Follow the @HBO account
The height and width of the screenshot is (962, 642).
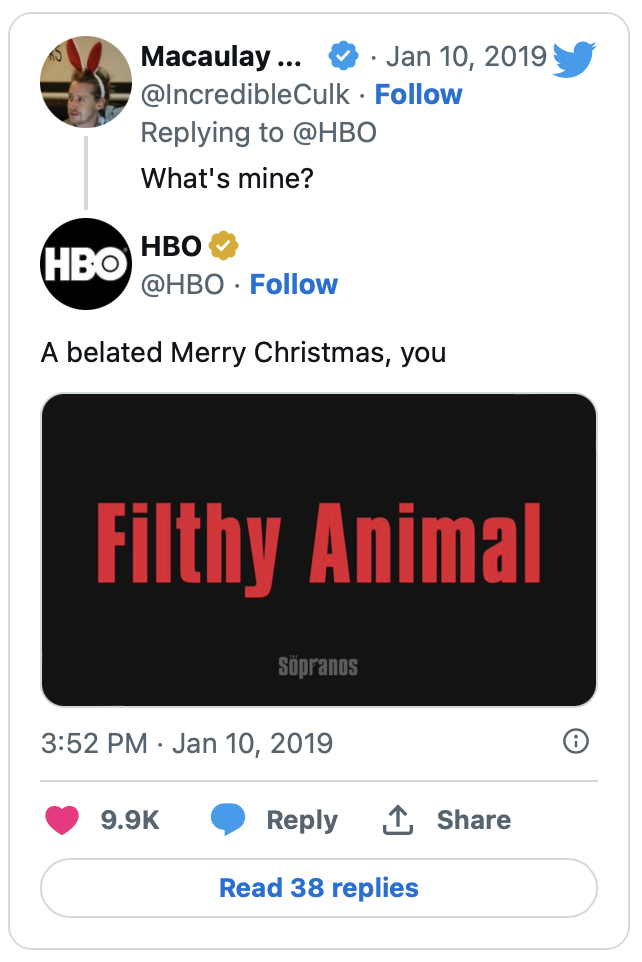click(294, 285)
